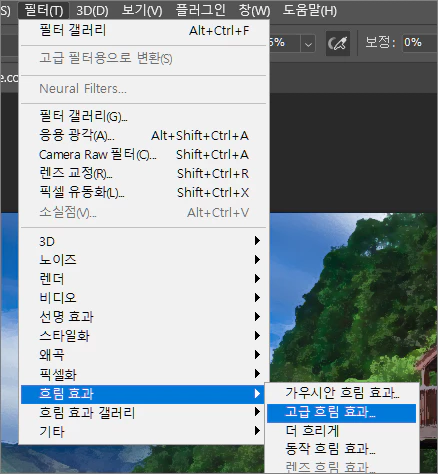The width and height of the screenshot is (438, 474).
Task: Open 렌즈 교정(R)... filter
Action: (144, 173)
